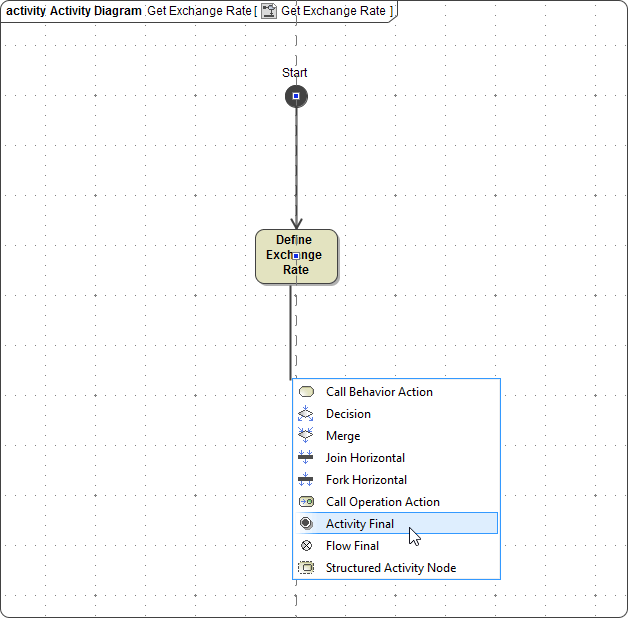Click the diagram icon in header
The width and height of the screenshot is (628, 618).
(x=269, y=11)
